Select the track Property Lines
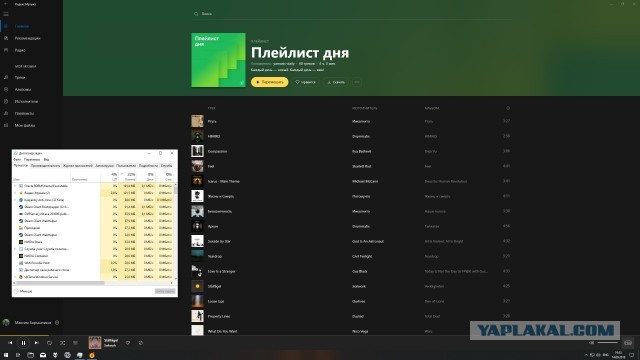Screen dimensions: 640x360 pyautogui.click(x=219, y=316)
